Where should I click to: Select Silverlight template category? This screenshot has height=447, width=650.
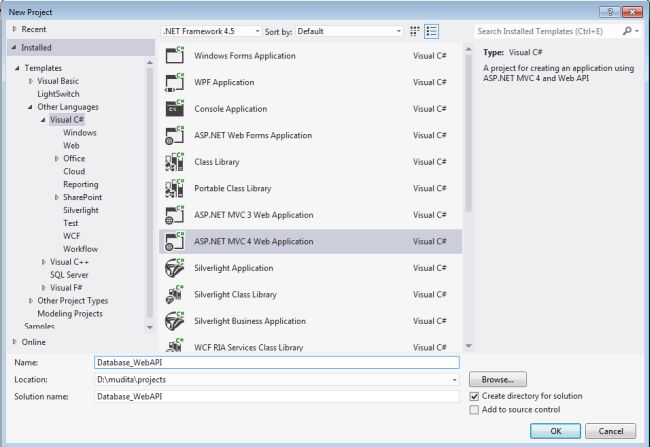pos(80,210)
